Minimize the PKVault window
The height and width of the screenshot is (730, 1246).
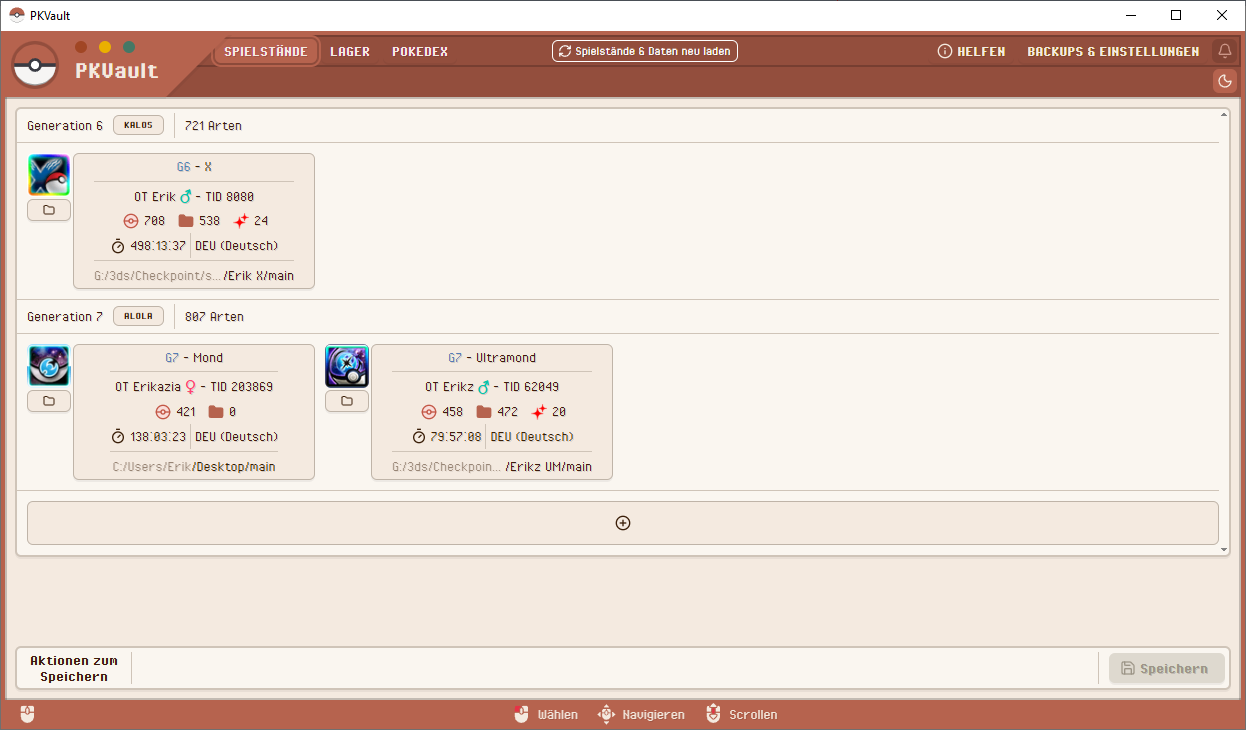[x=1130, y=15]
